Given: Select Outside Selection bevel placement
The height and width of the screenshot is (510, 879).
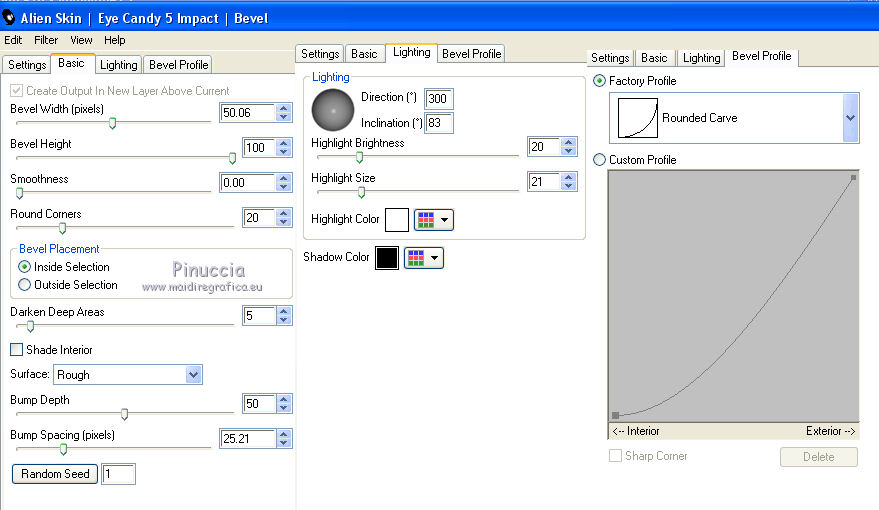Looking at the screenshot, I should (x=24, y=285).
